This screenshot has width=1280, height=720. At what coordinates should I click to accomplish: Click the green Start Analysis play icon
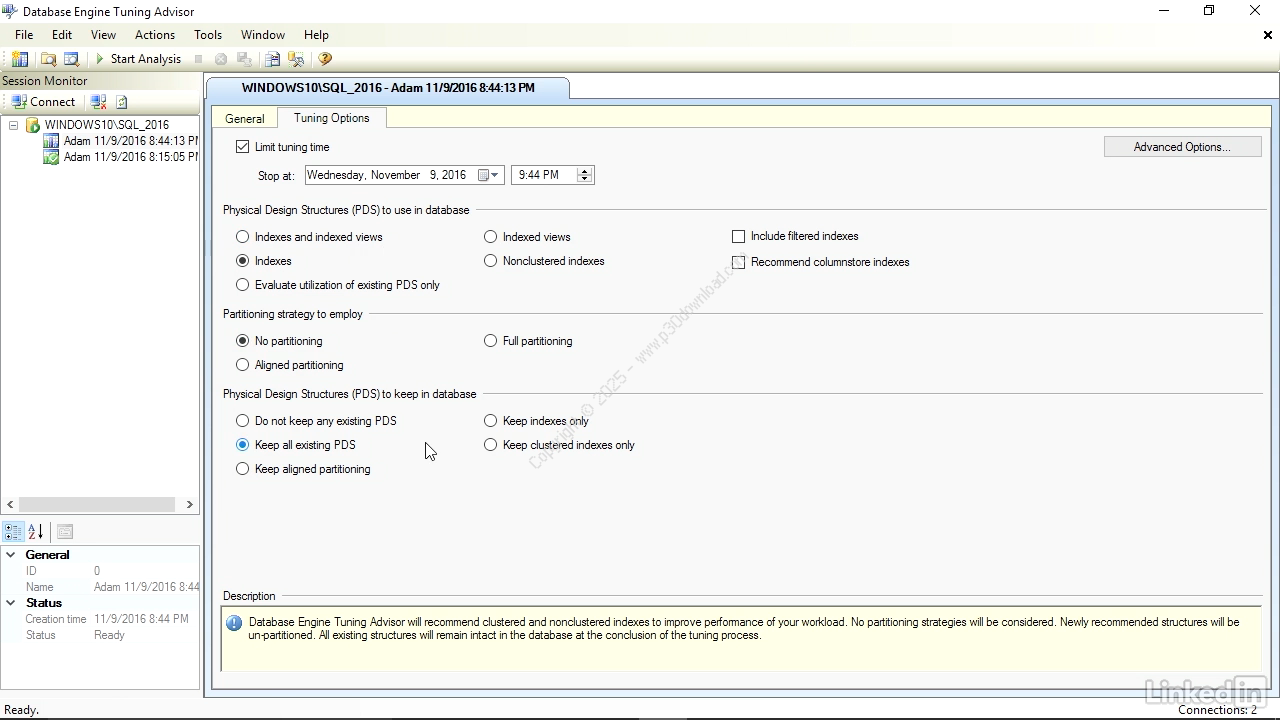(x=99, y=59)
